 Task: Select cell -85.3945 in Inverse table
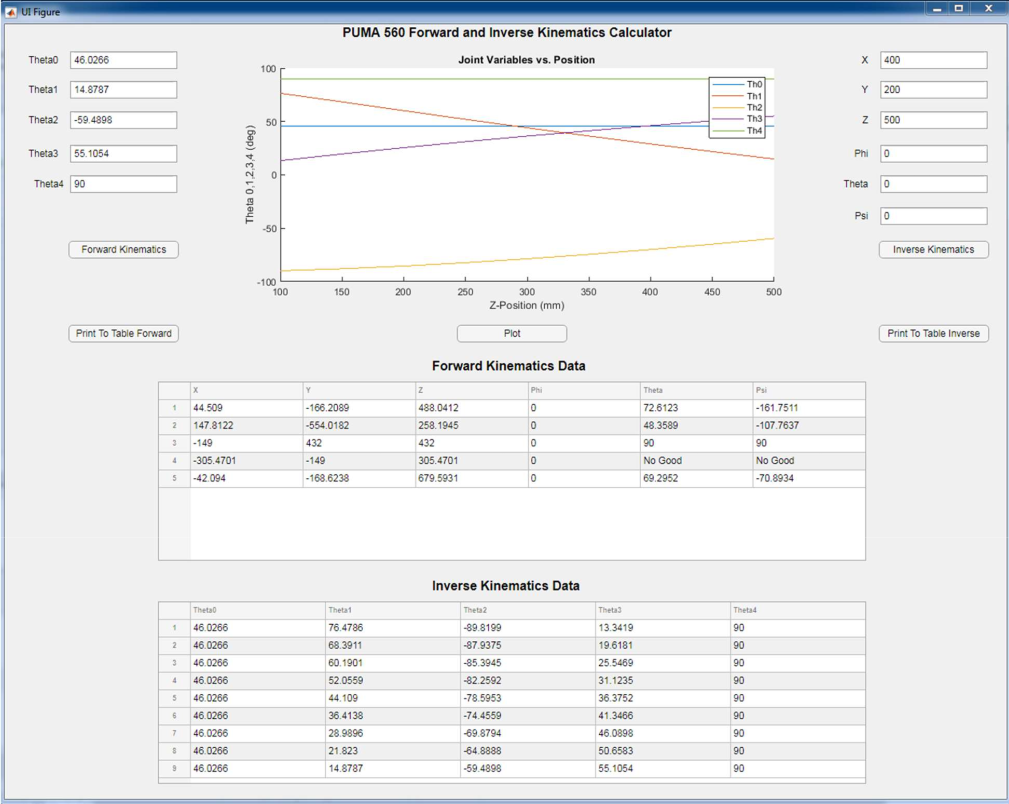528,663
